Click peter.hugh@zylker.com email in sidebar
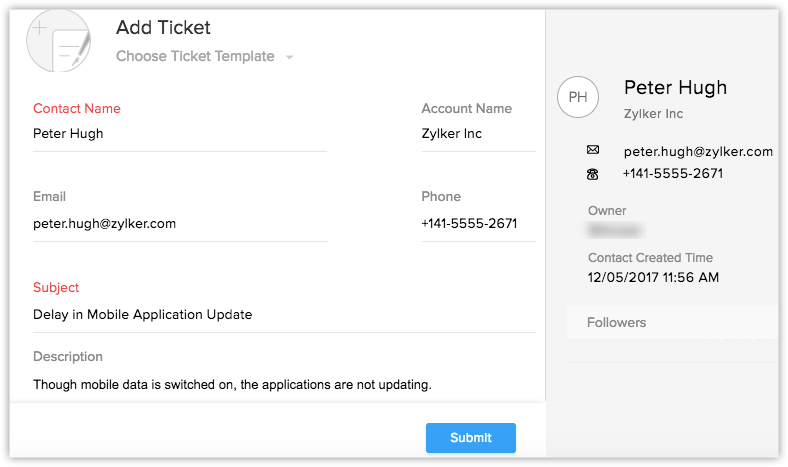The image size is (788, 467). (697, 152)
